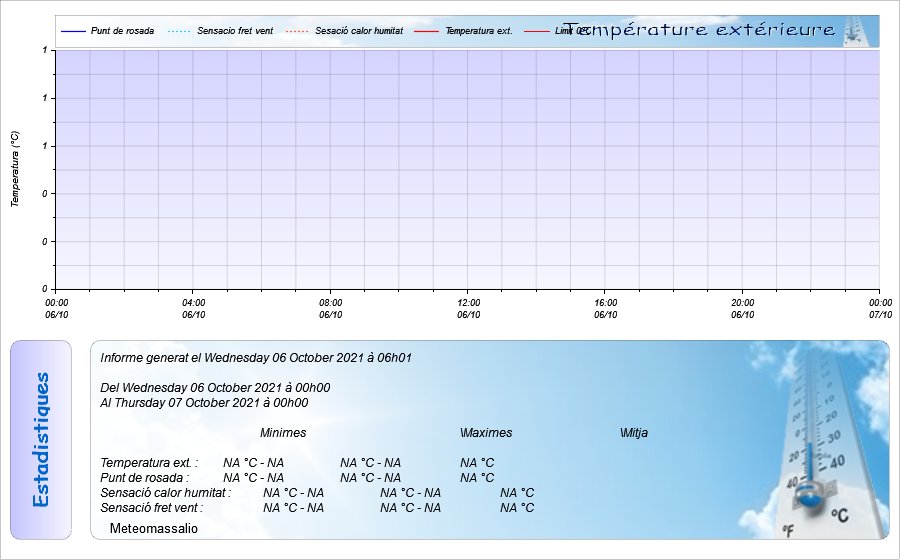Click the Minimes column header

pyautogui.click(x=283, y=433)
